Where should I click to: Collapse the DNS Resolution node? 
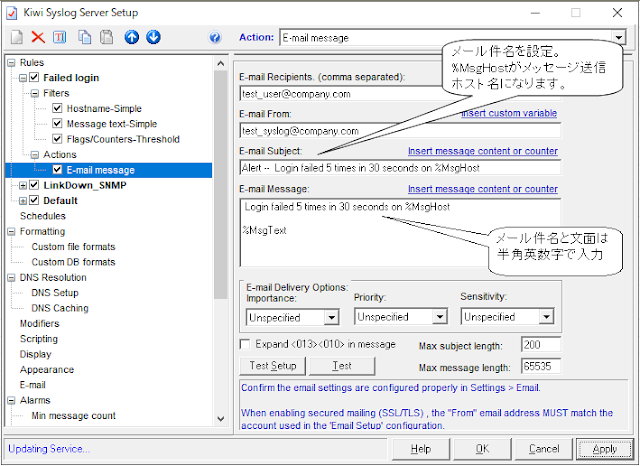pyautogui.click(x=11, y=278)
